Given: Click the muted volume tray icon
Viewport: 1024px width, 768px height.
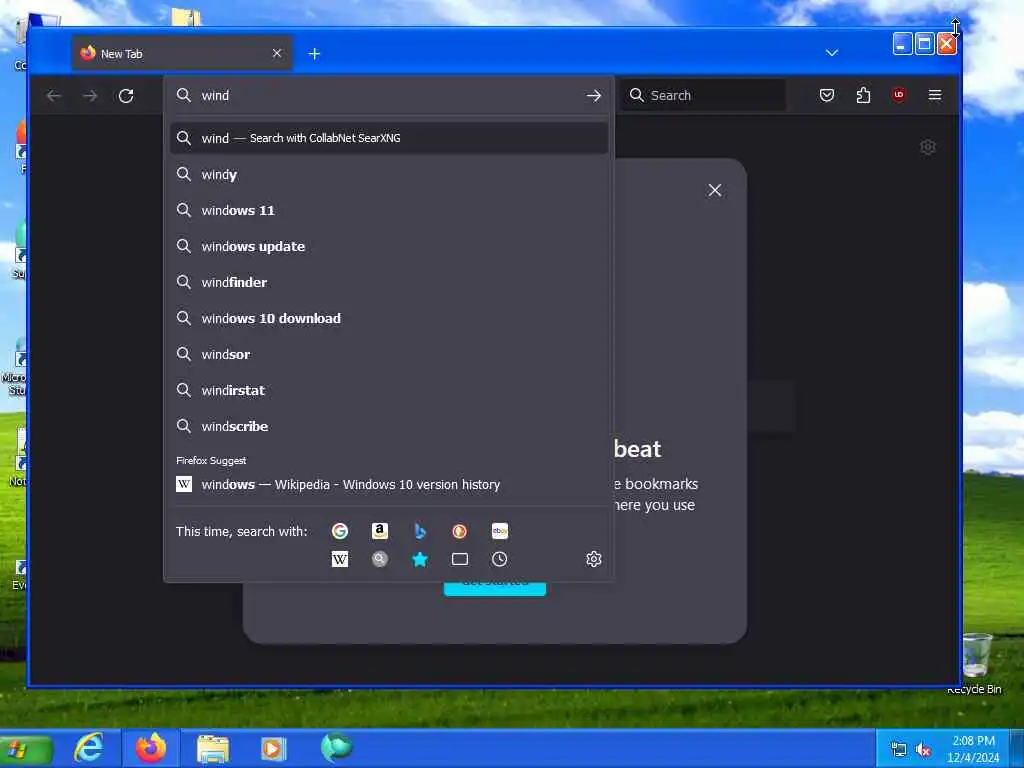Looking at the screenshot, I should click(x=923, y=750).
